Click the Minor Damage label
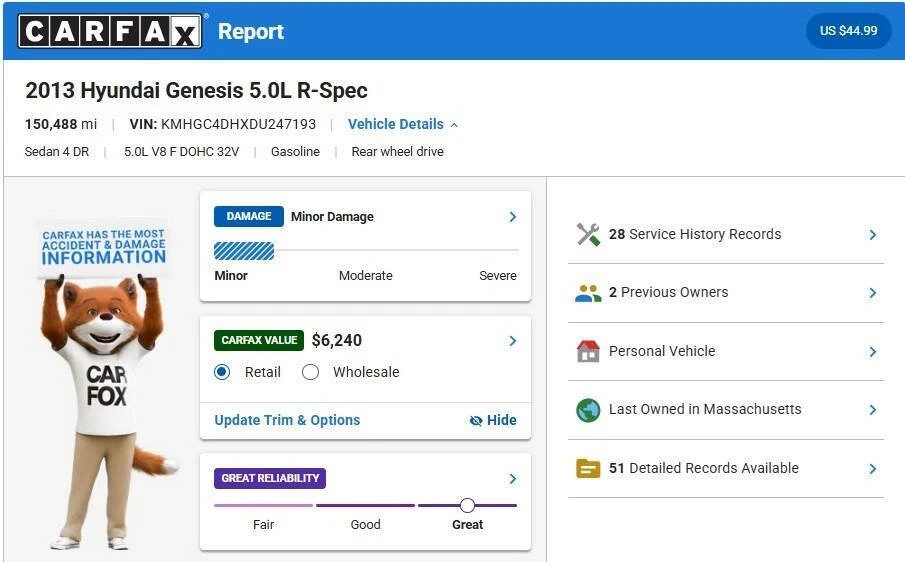This screenshot has width=905, height=562. (x=332, y=217)
